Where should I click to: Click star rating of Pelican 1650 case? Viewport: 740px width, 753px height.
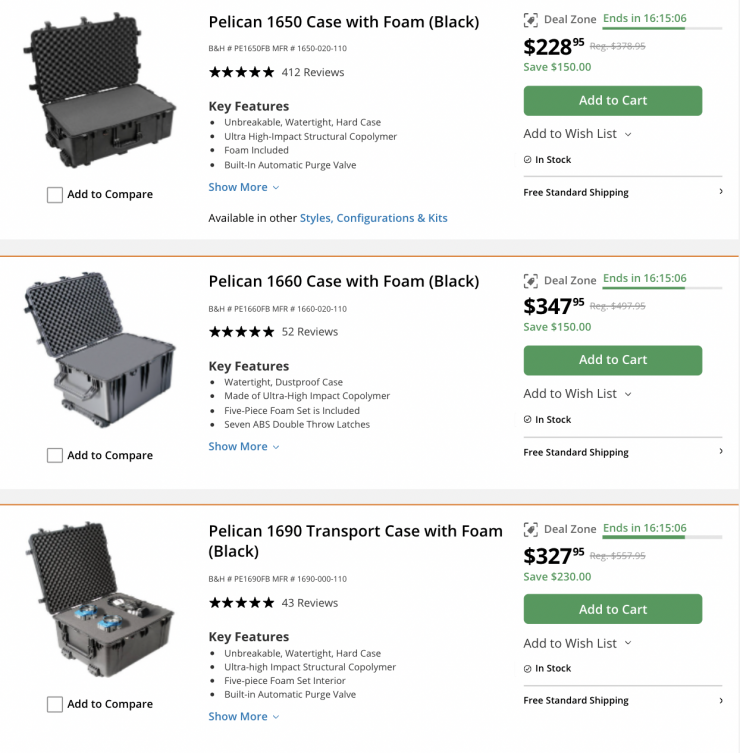coord(241,72)
